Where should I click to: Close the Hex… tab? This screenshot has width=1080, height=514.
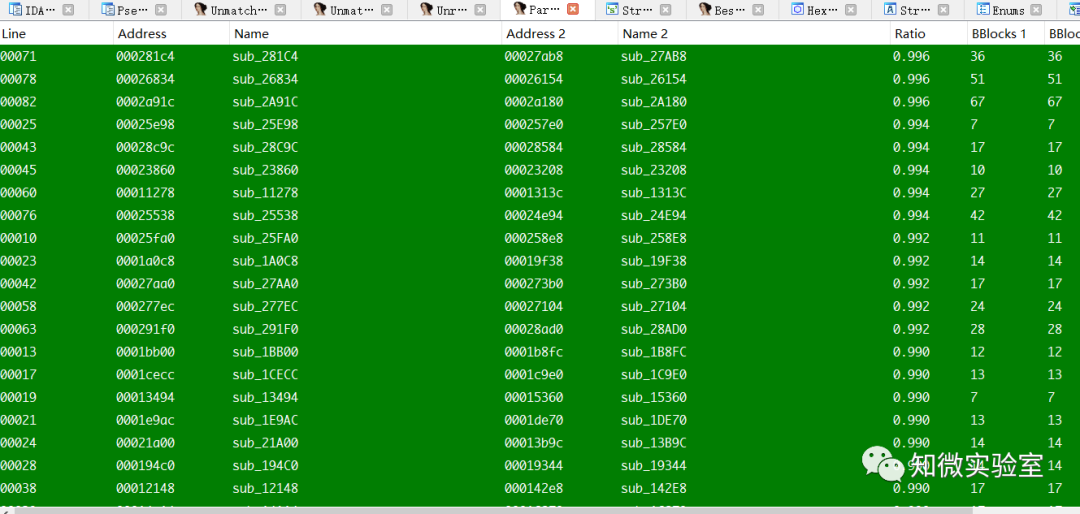pyautogui.click(x=851, y=10)
